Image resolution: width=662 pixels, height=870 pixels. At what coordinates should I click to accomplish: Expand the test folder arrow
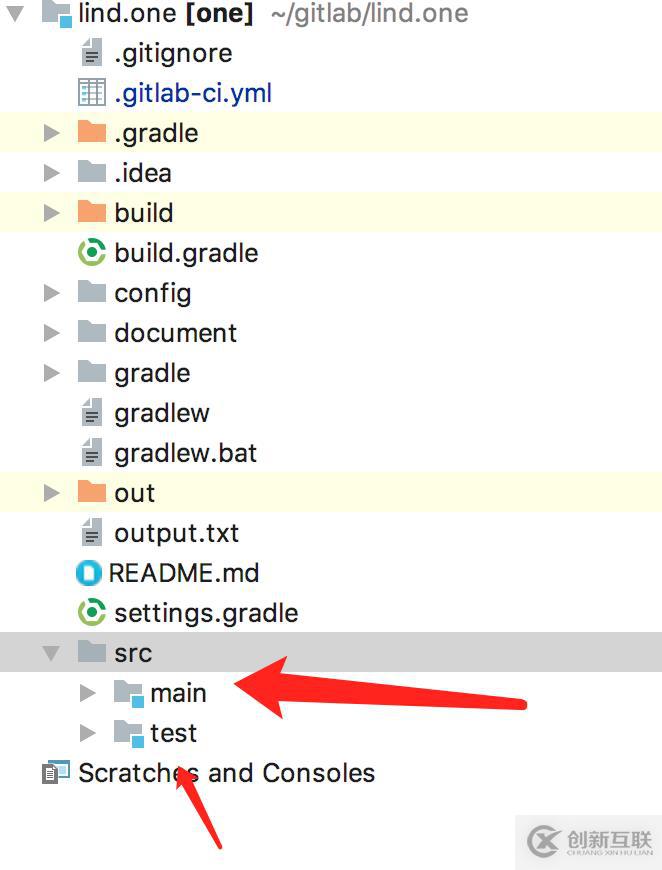[88, 733]
